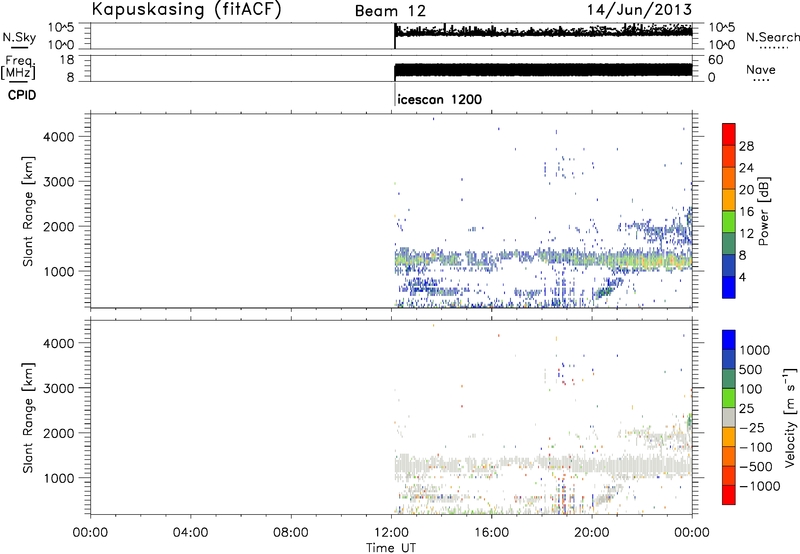Click the frequency band trace in Freq panel
This screenshot has height=554, width=800.
(x=543, y=70)
